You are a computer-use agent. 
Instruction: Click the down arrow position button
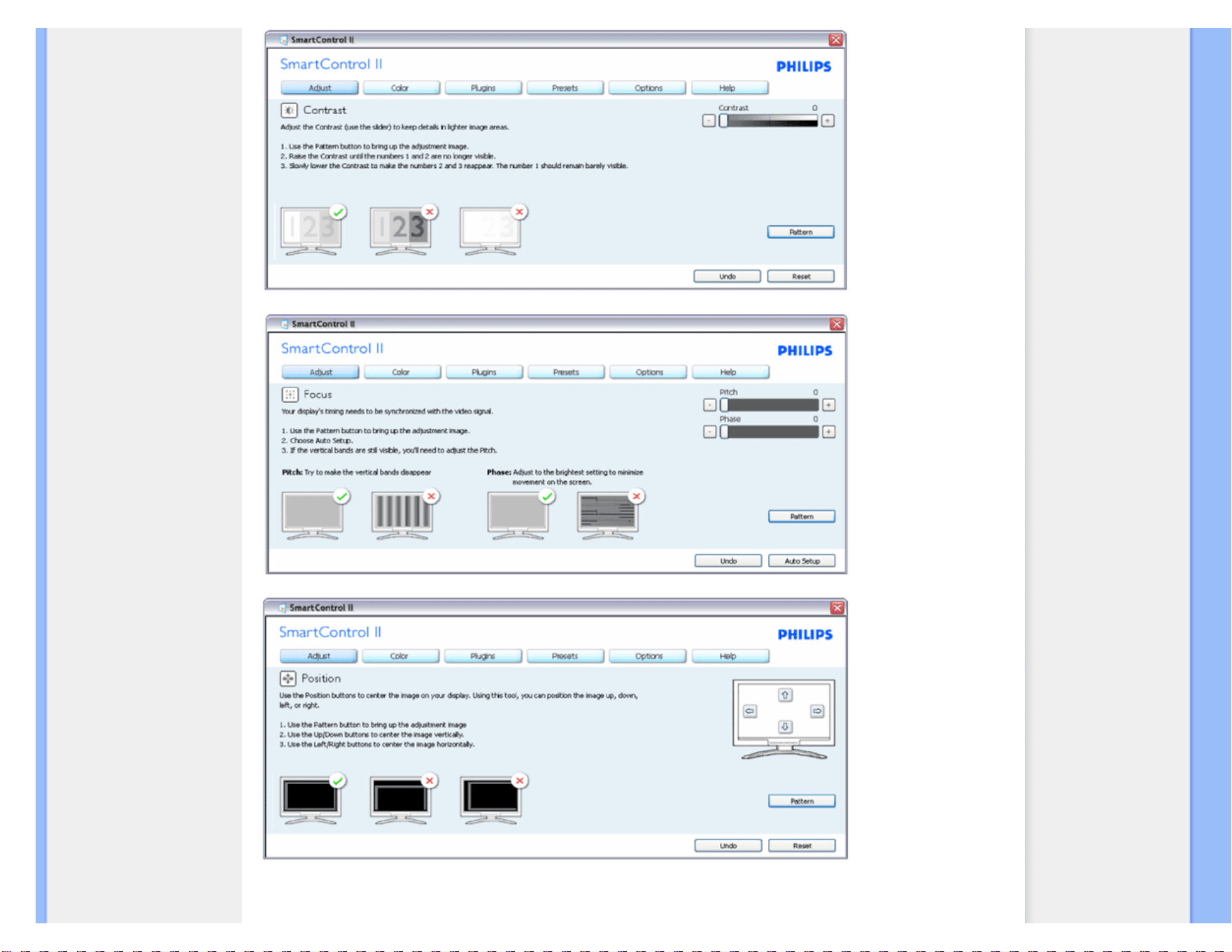click(785, 727)
